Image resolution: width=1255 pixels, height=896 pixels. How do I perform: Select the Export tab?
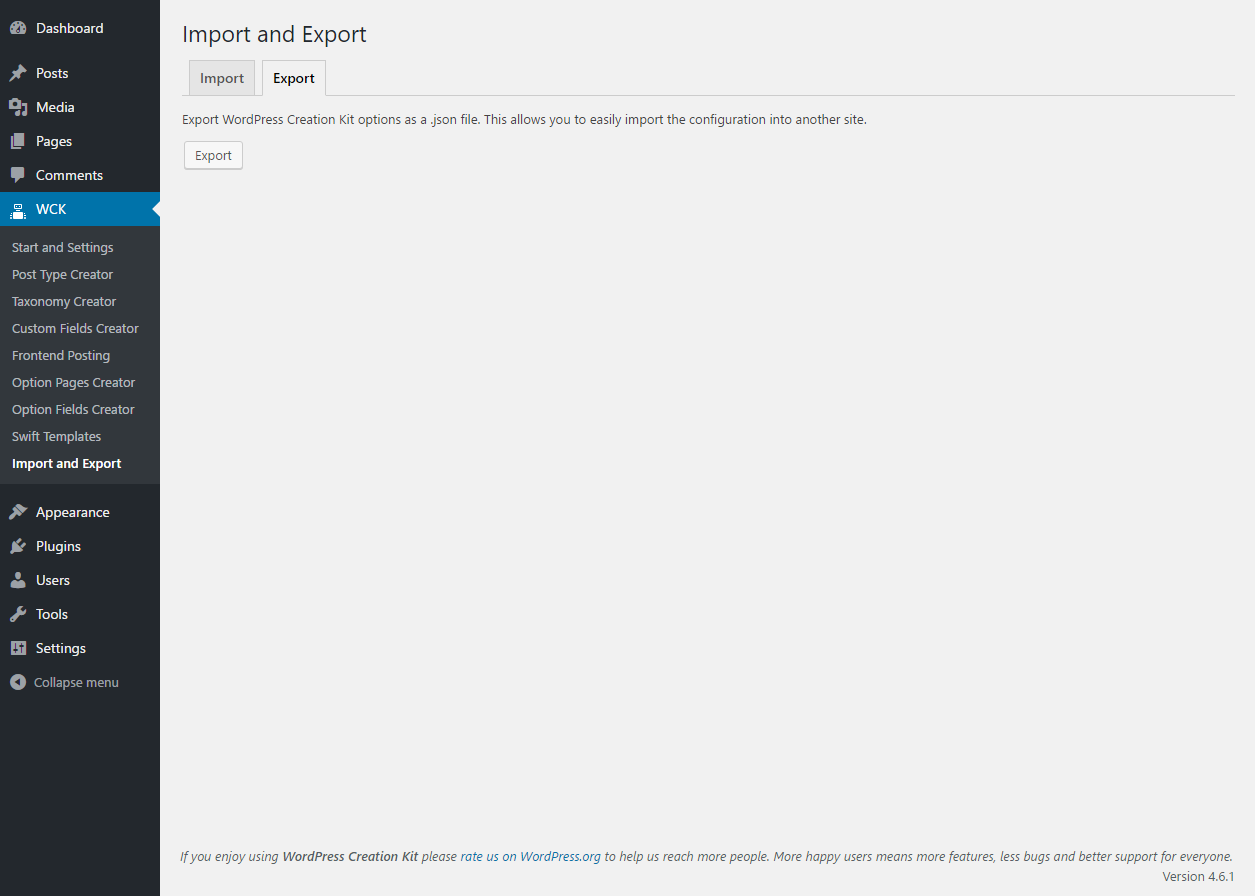294,78
